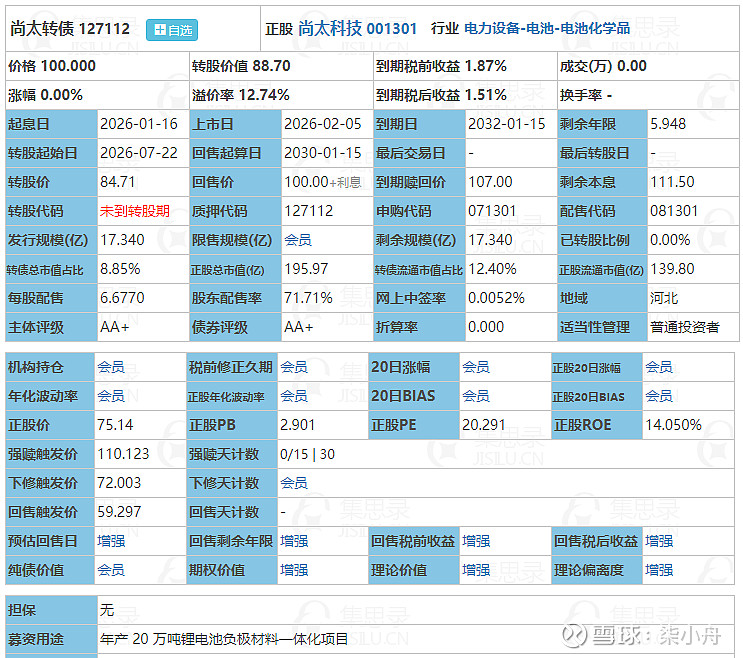743x658 pixels.
Task: Click 回售触发价 value 59.297
Action: (119, 512)
